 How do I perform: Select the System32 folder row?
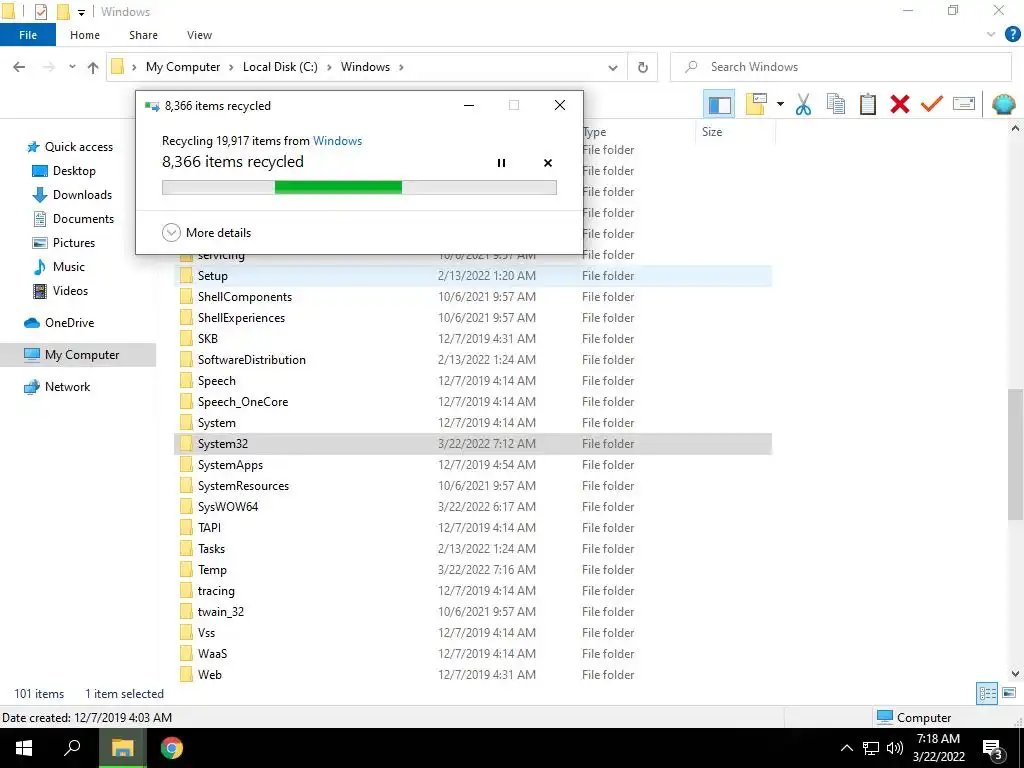pyautogui.click(x=473, y=444)
